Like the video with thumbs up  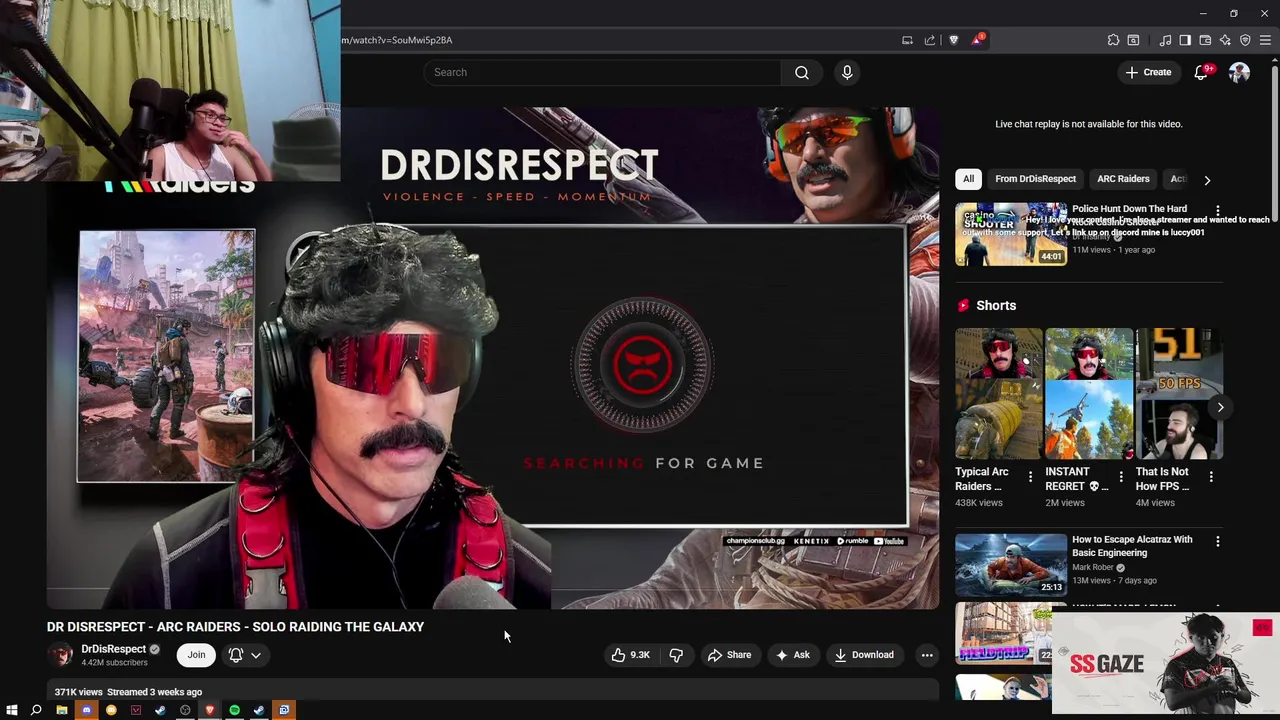tap(631, 655)
